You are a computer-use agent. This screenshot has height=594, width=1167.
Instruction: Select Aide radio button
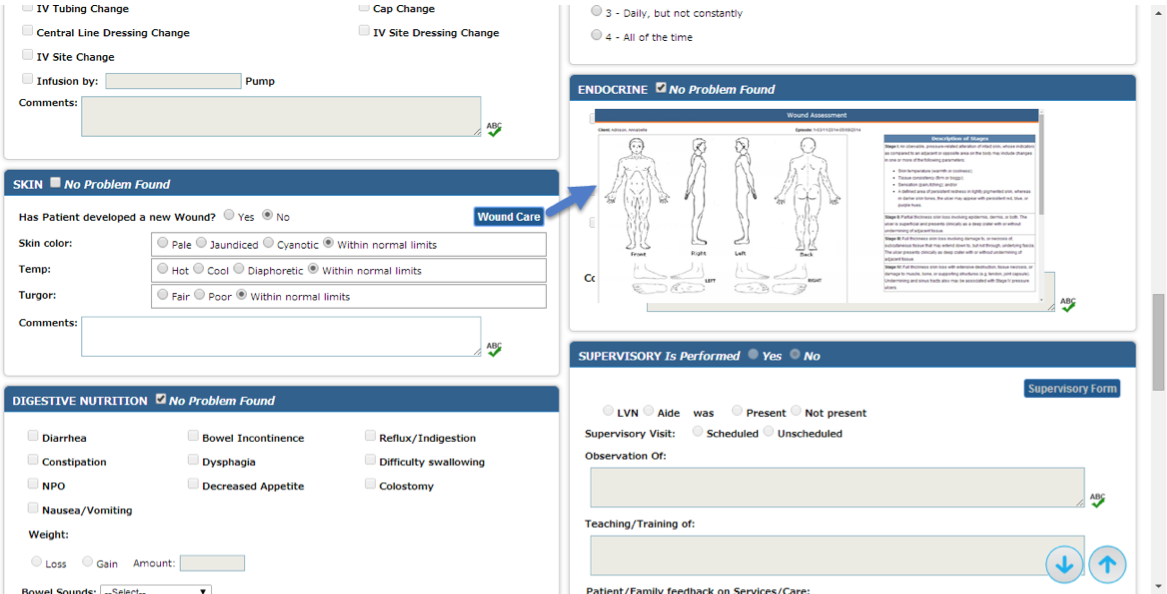[x=648, y=411]
